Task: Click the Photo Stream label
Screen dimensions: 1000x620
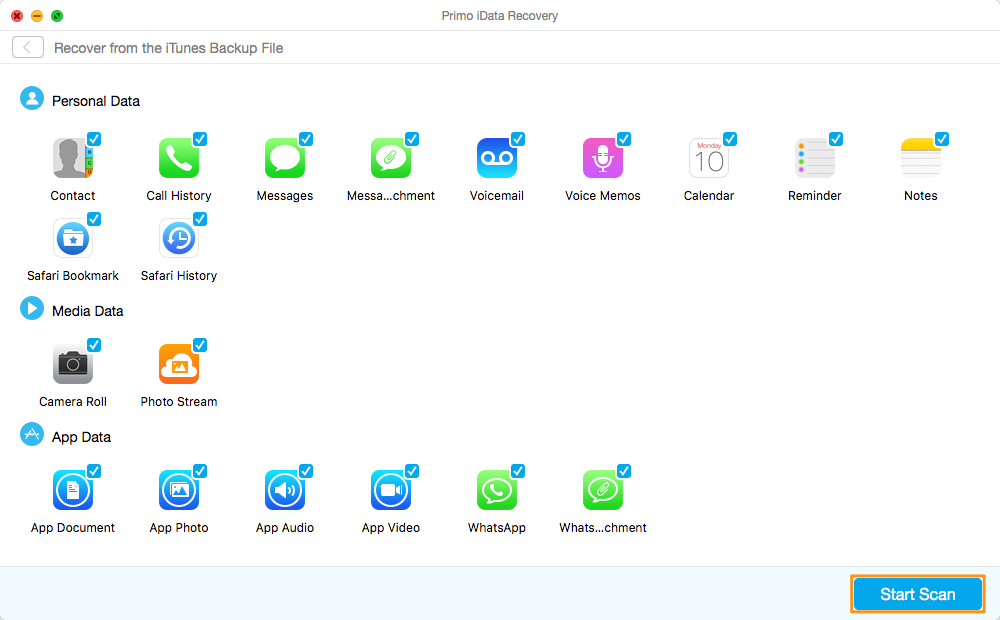Action: click(179, 402)
